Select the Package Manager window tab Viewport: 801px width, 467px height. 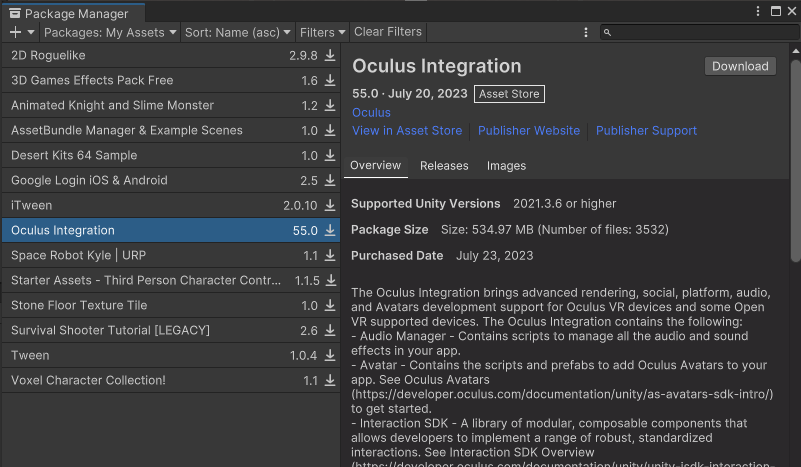[x=73, y=13]
